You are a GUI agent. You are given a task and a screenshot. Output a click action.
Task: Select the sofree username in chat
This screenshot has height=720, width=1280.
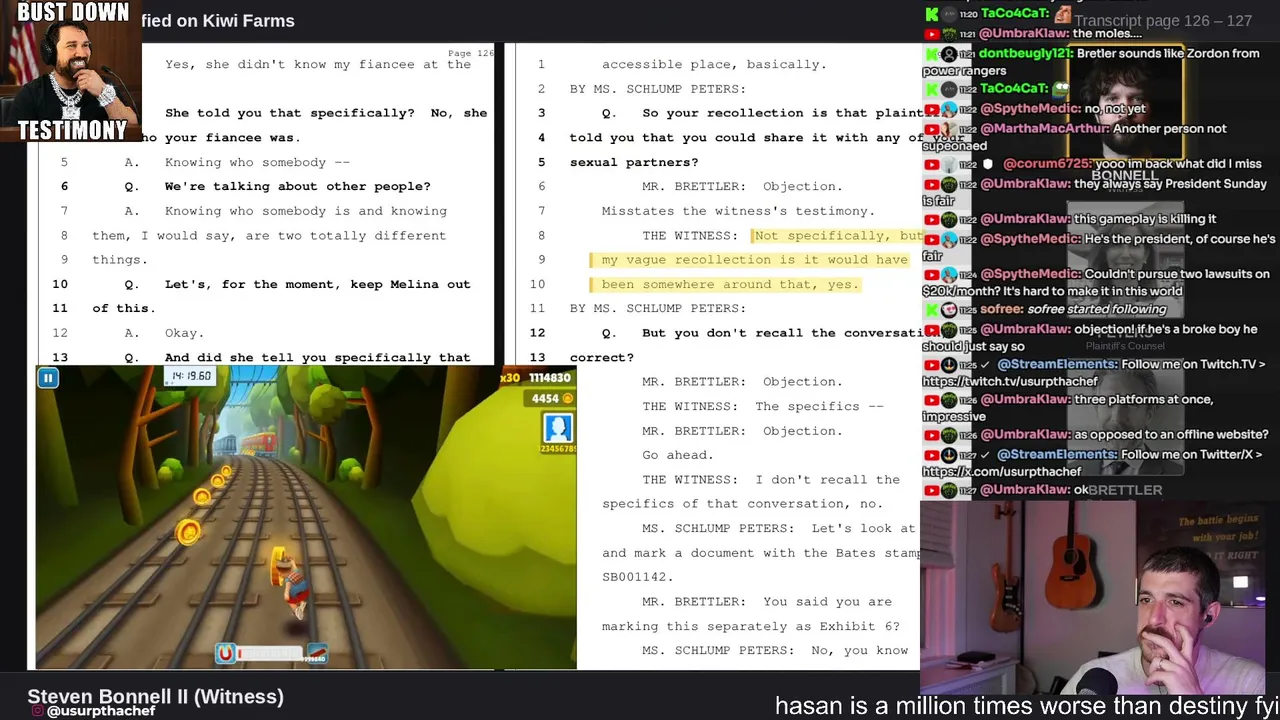click(x=1003, y=309)
